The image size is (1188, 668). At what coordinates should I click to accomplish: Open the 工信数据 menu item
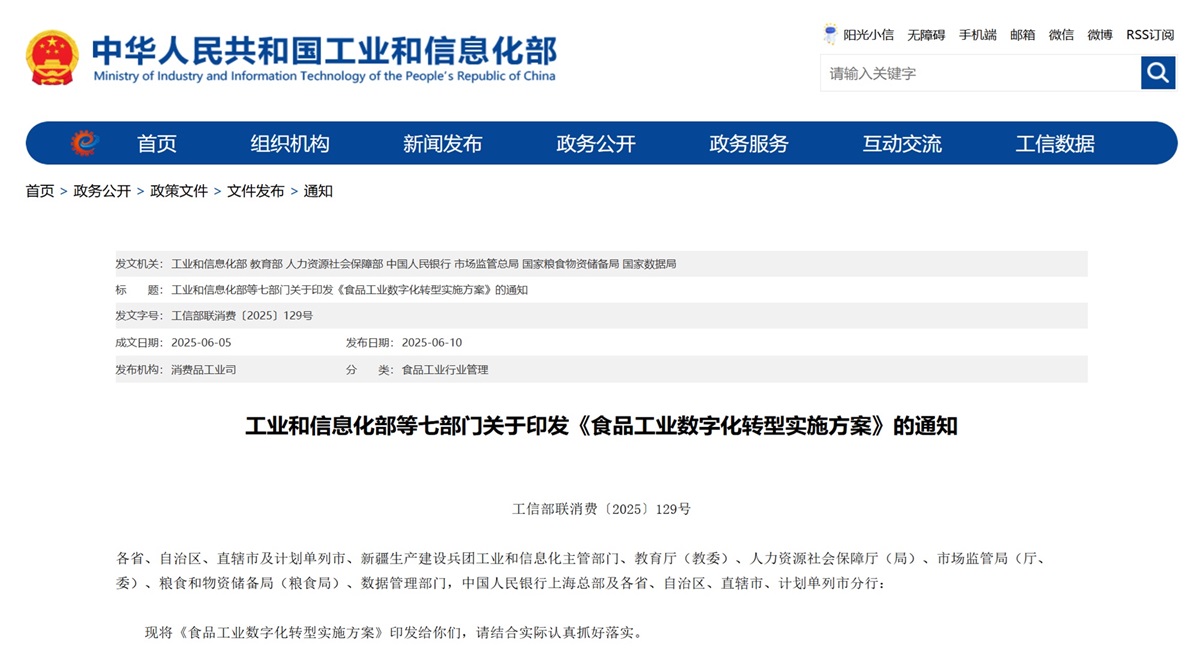(1055, 144)
